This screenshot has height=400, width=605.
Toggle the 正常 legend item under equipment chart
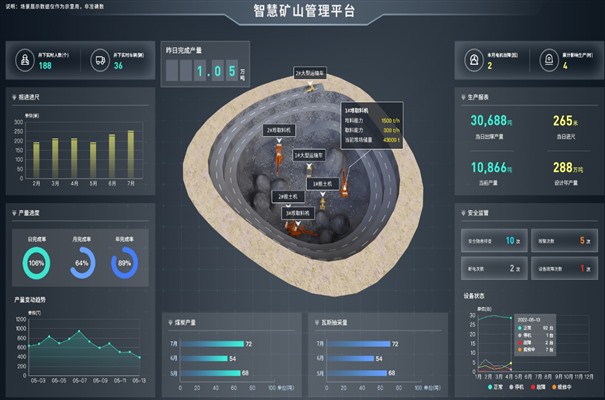(495, 387)
